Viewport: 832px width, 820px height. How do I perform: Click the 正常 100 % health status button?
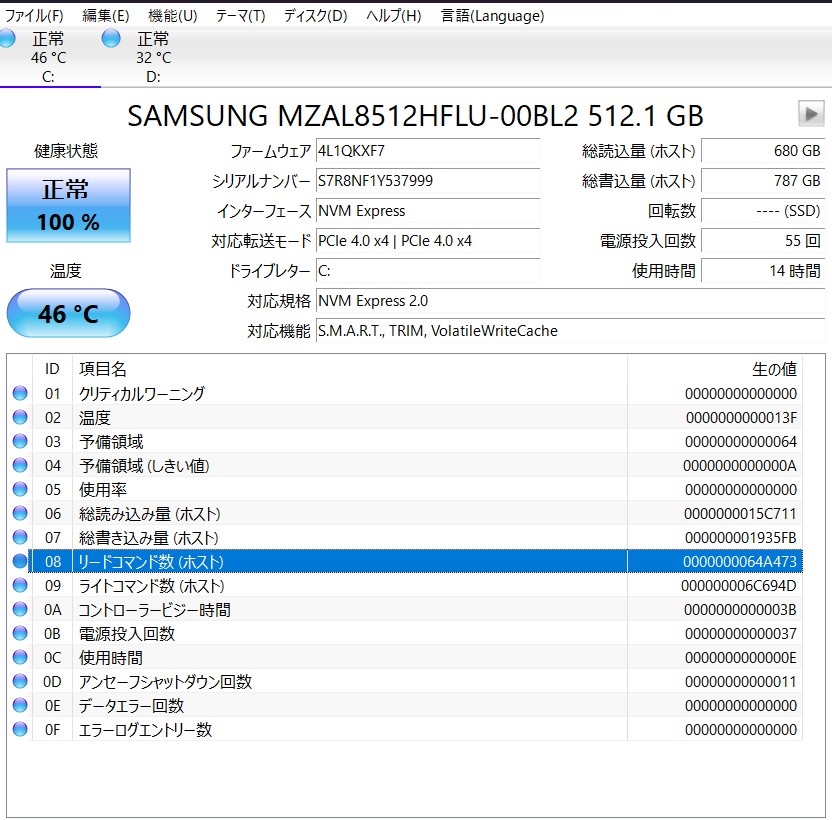68,205
